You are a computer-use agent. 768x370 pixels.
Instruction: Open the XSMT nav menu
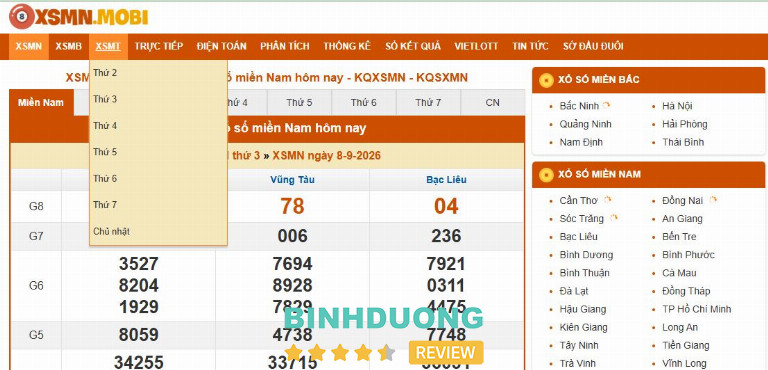point(108,47)
